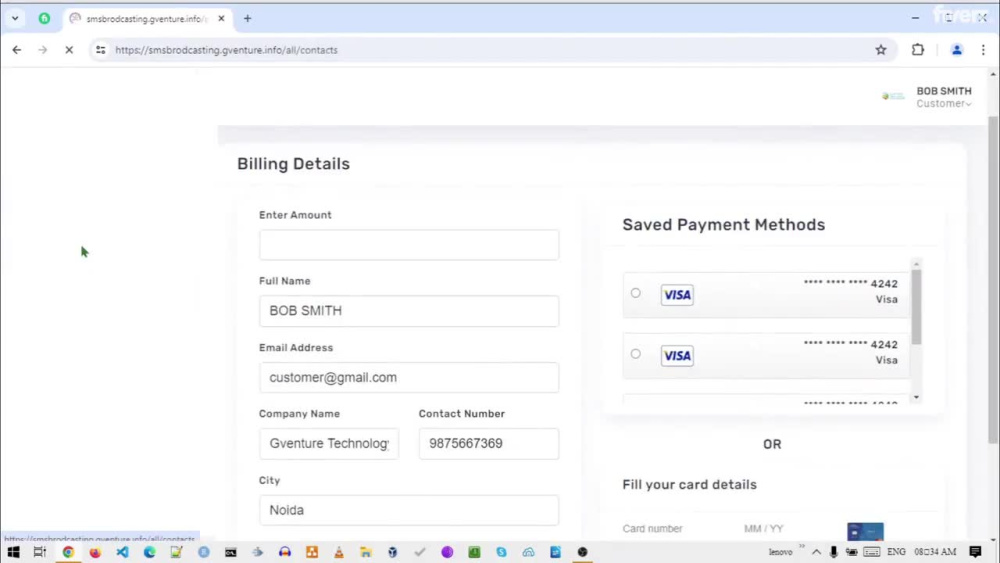Focus the MM / YY expiry input
This screenshot has height=563, width=1000.
[764, 529]
